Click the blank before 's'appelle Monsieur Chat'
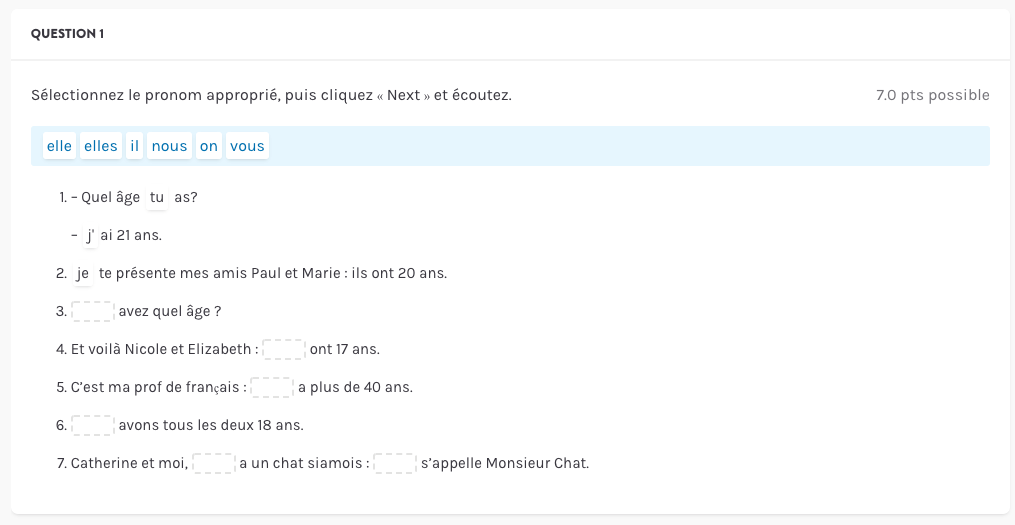 pos(395,463)
